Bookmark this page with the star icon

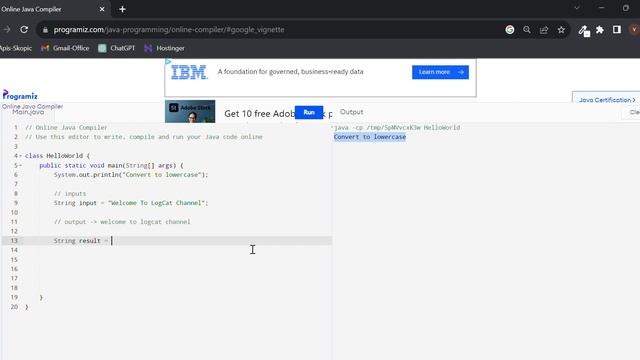[561, 29]
